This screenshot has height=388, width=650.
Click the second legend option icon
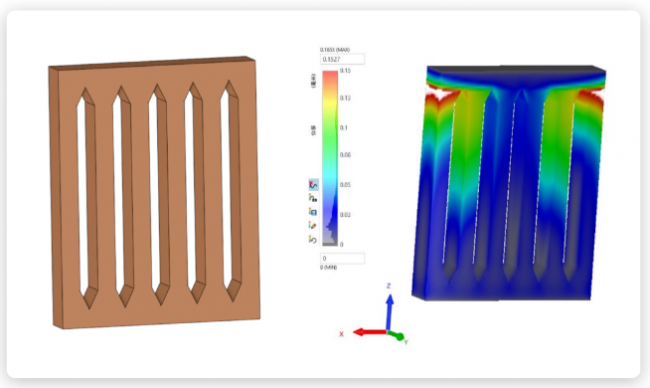pos(313,198)
